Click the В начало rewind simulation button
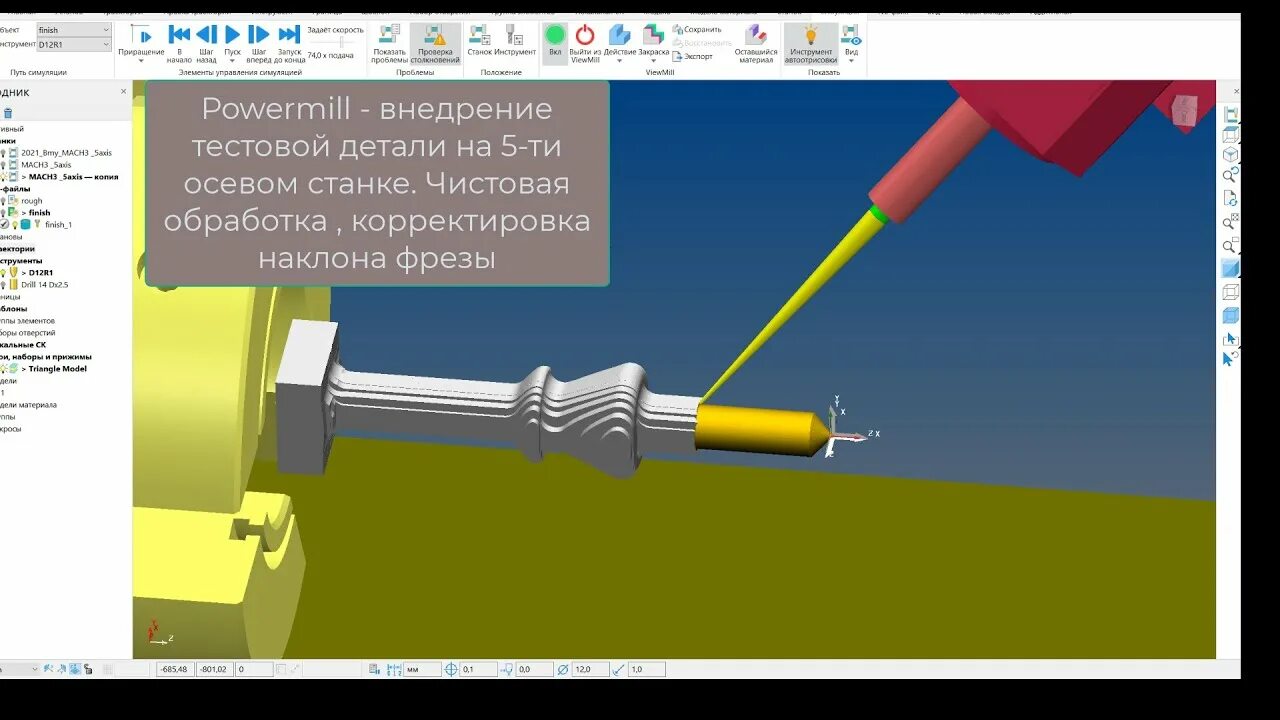This screenshot has height=720, width=1280. (x=179, y=43)
